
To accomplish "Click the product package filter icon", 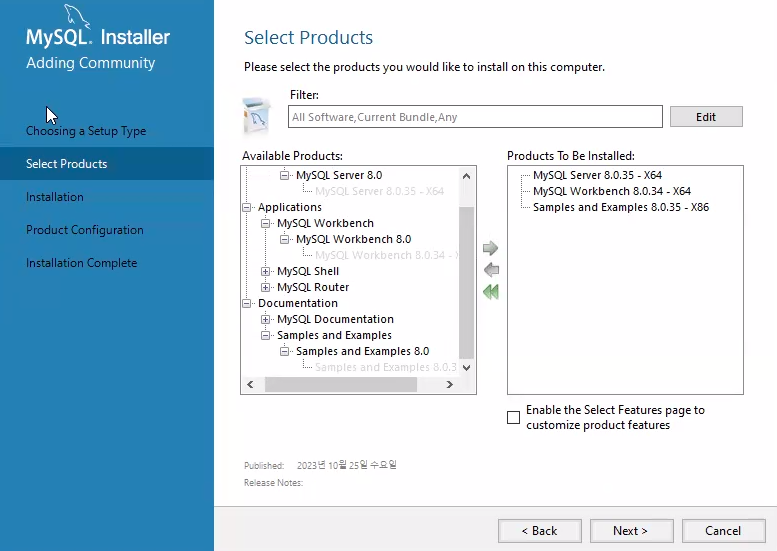I will pyautogui.click(x=257, y=116).
